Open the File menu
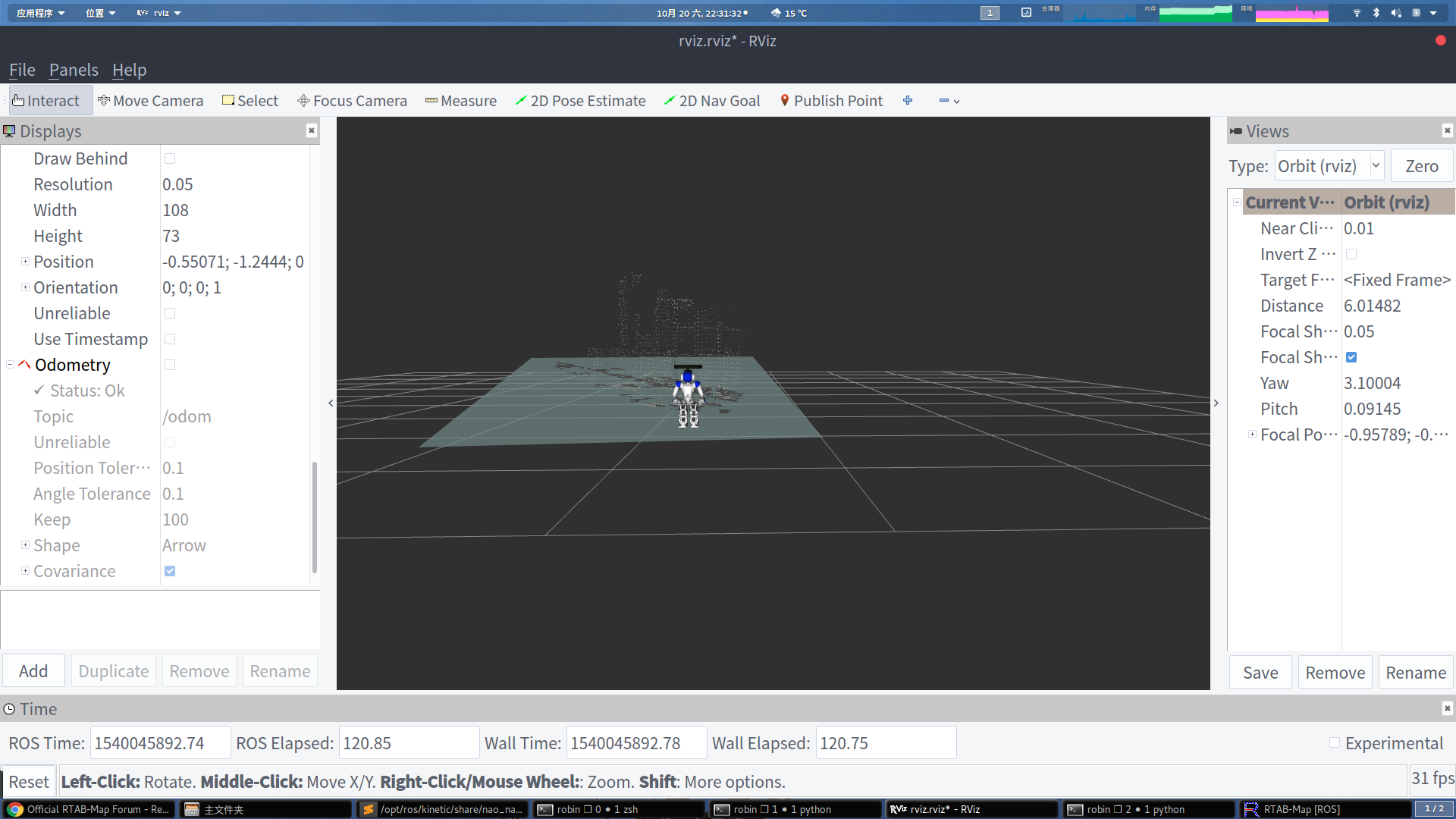This screenshot has width=1456, height=819. [22, 70]
